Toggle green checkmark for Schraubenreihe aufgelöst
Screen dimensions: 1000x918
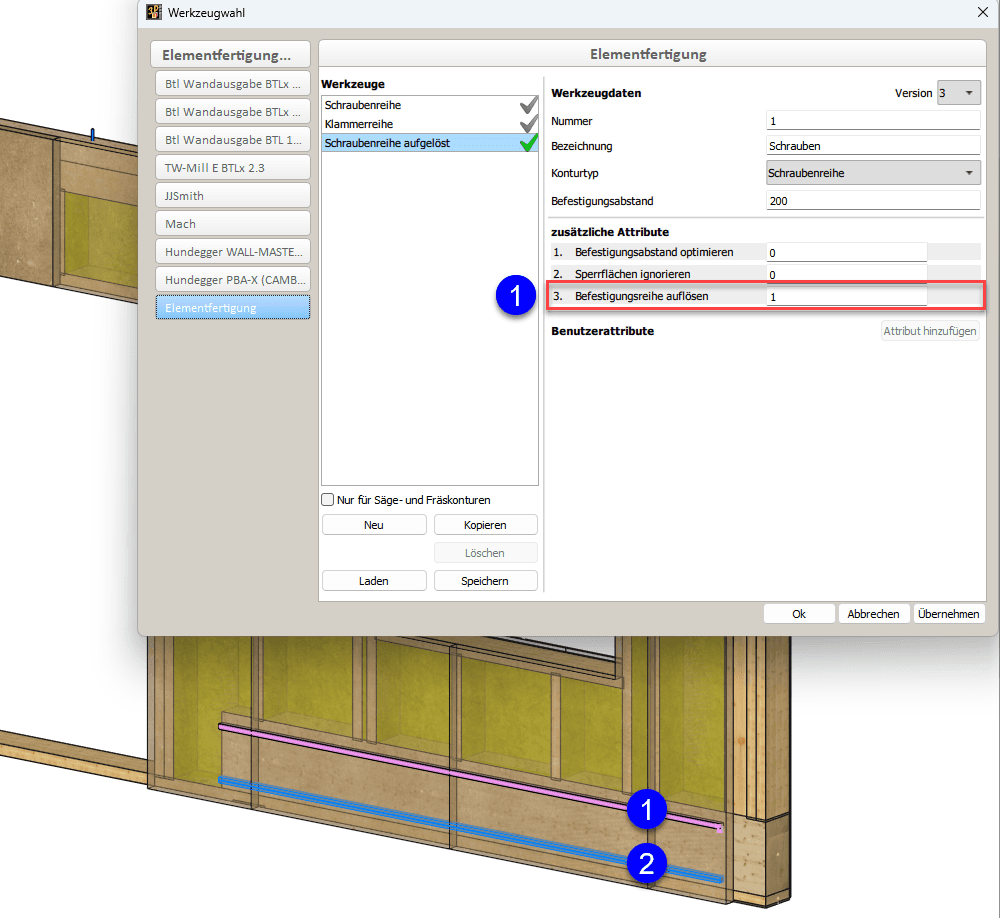pyautogui.click(x=528, y=143)
